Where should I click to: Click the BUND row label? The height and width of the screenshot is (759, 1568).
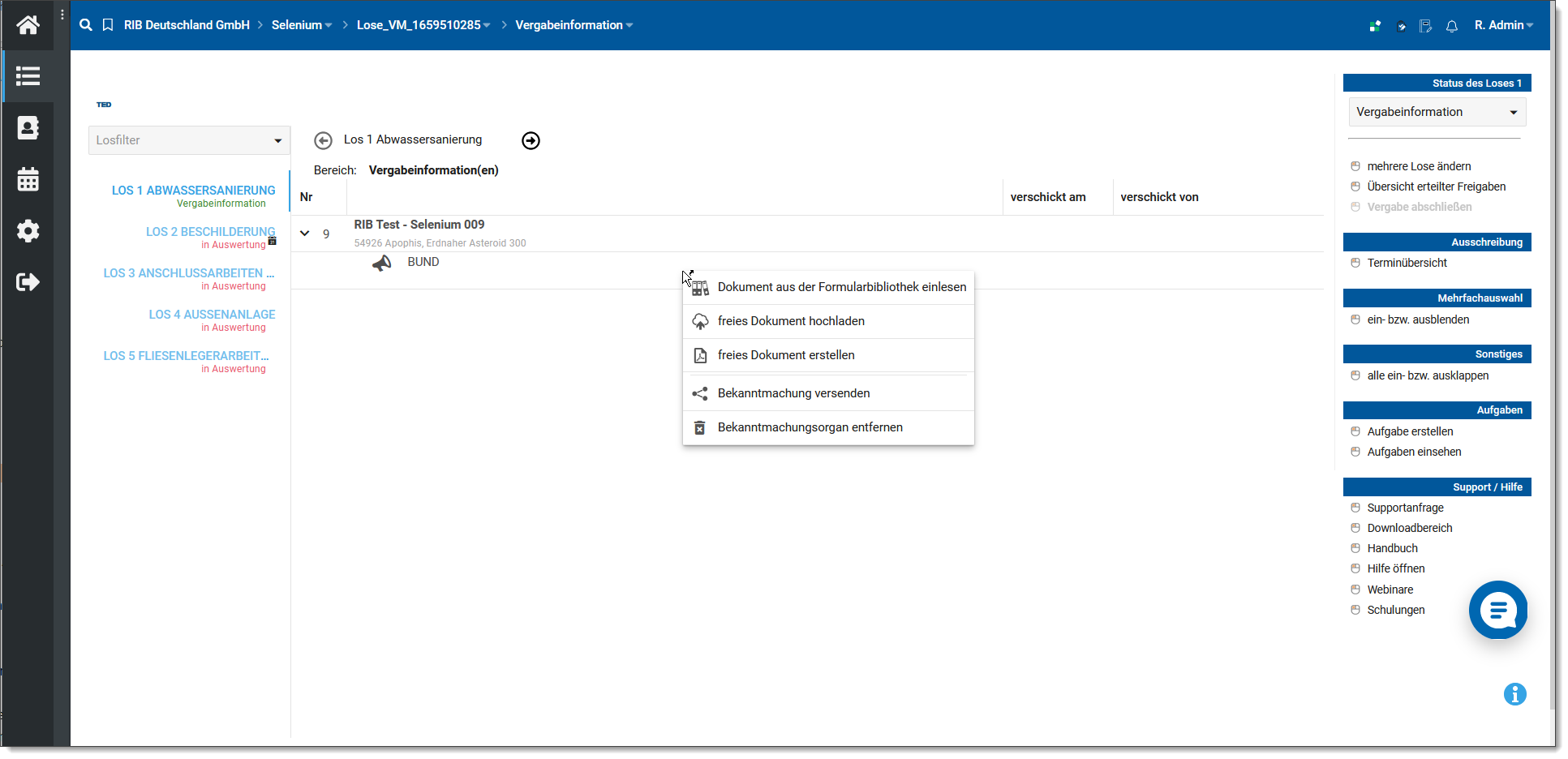pos(423,262)
